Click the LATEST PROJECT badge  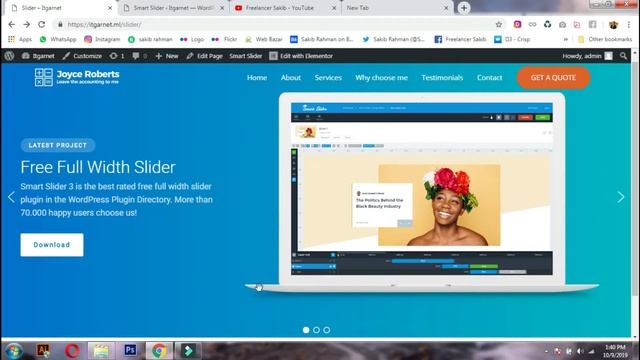(58, 145)
